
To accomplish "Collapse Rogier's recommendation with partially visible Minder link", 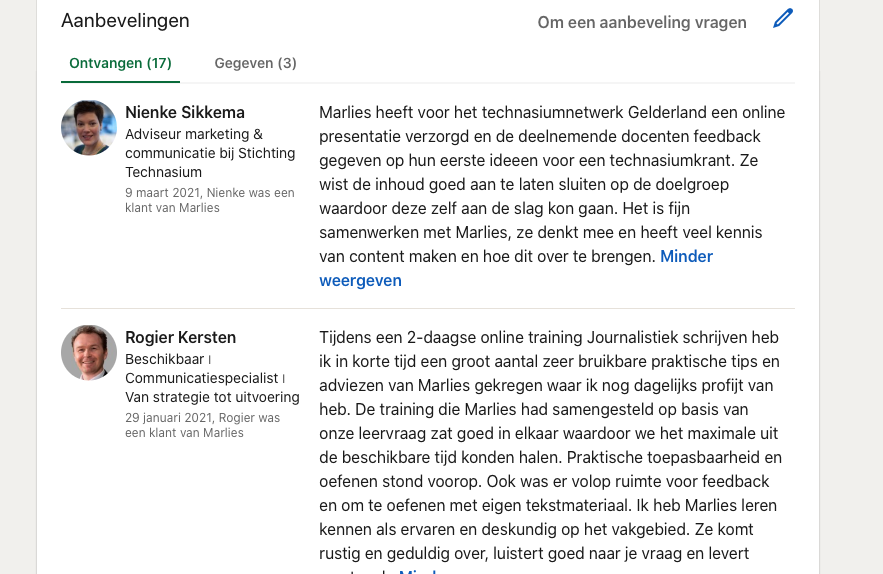I will click(x=417, y=571).
